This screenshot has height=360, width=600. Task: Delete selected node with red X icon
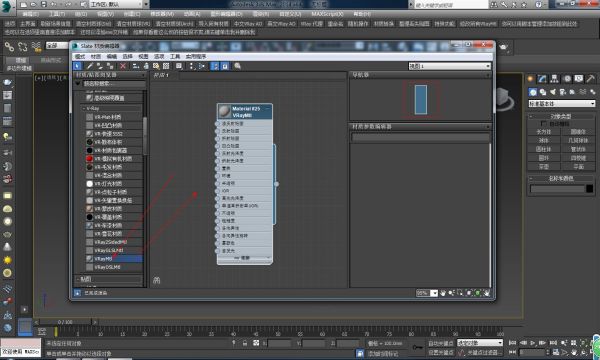tap(123, 66)
